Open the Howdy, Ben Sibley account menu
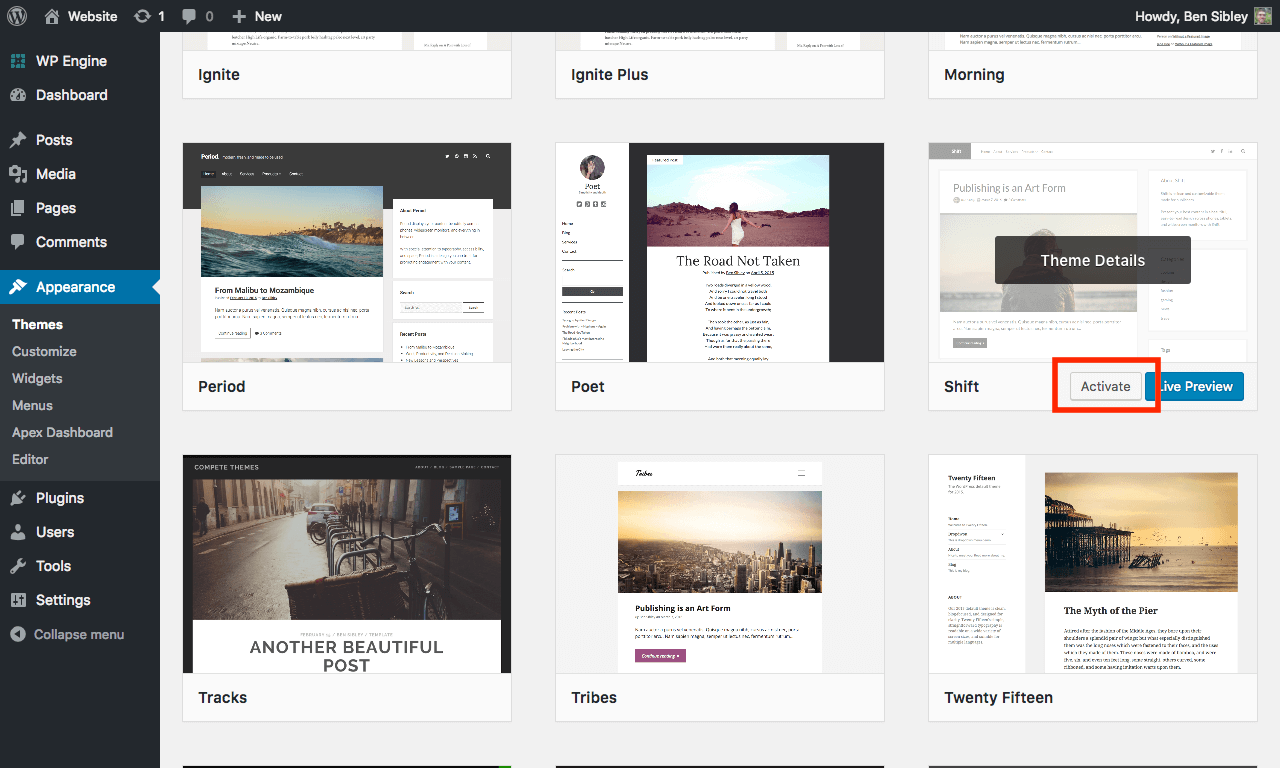This screenshot has width=1280, height=768. click(x=1190, y=16)
